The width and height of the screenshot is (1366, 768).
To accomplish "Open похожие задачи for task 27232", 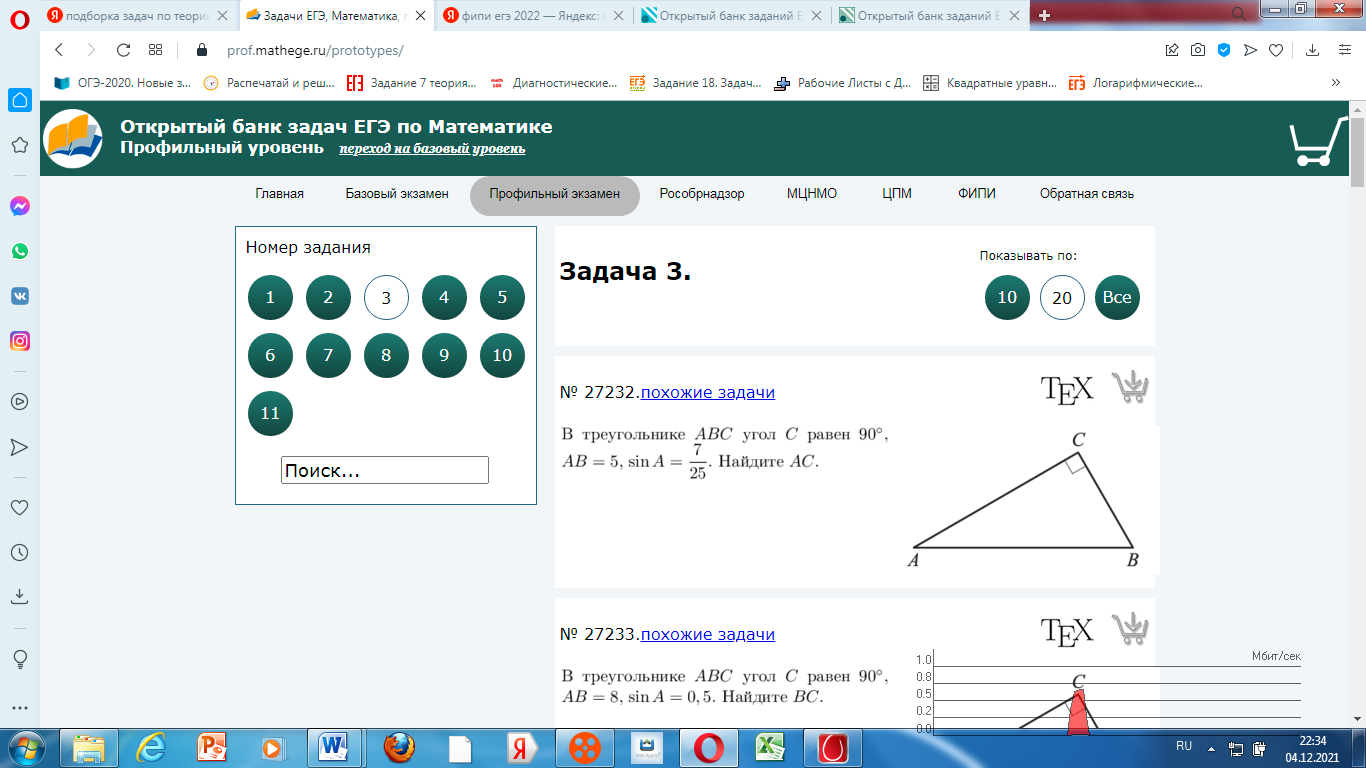I will (707, 392).
